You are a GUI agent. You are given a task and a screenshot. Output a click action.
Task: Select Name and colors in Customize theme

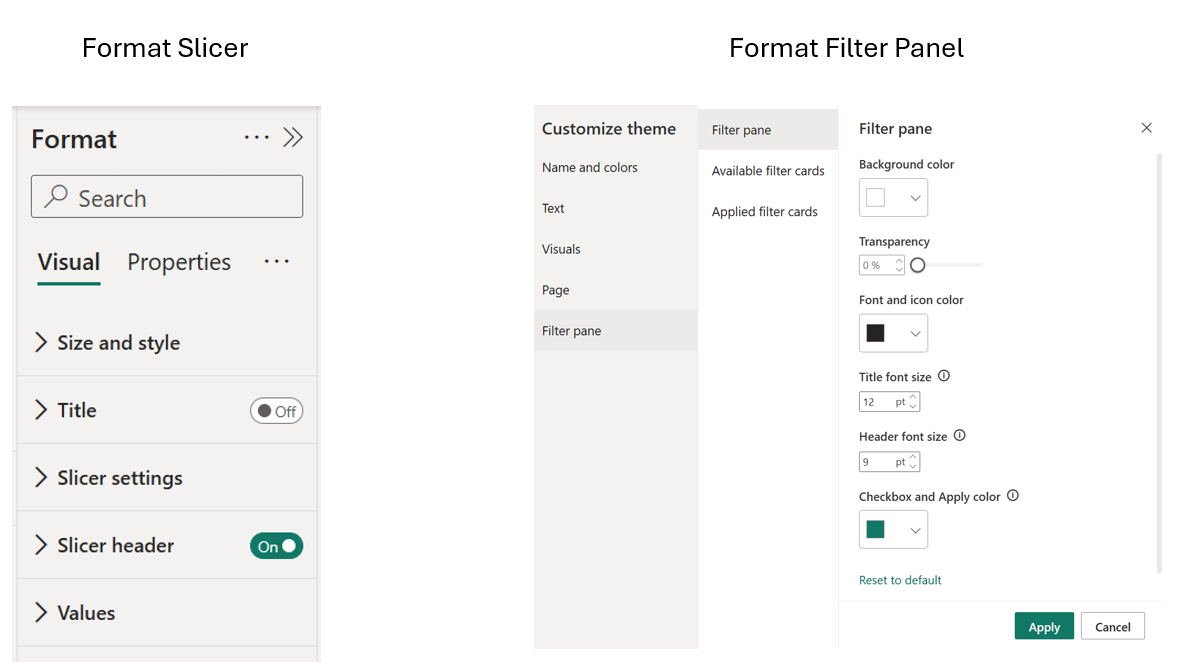[589, 167]
